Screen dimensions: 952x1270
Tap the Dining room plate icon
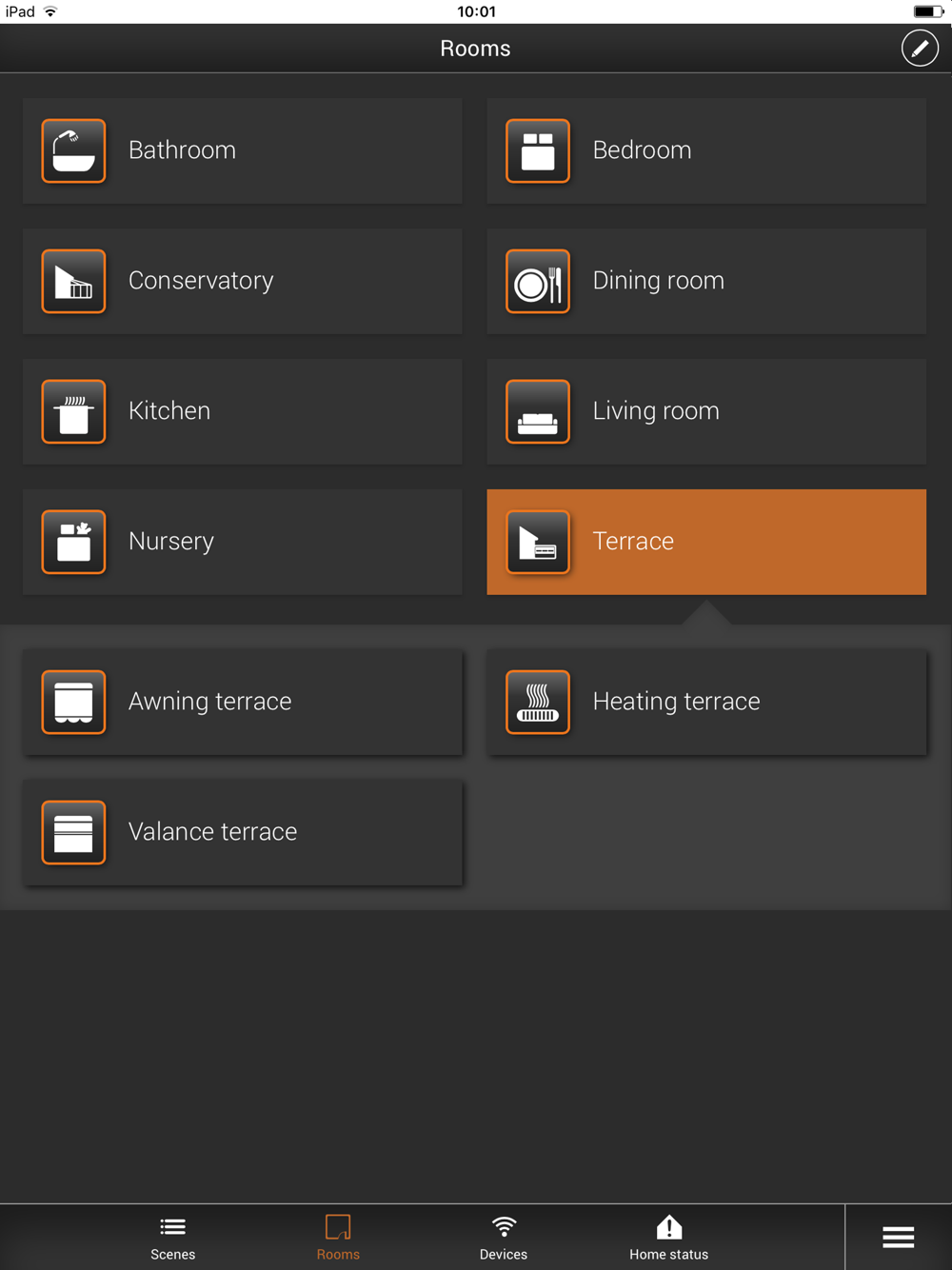[538, 281]
